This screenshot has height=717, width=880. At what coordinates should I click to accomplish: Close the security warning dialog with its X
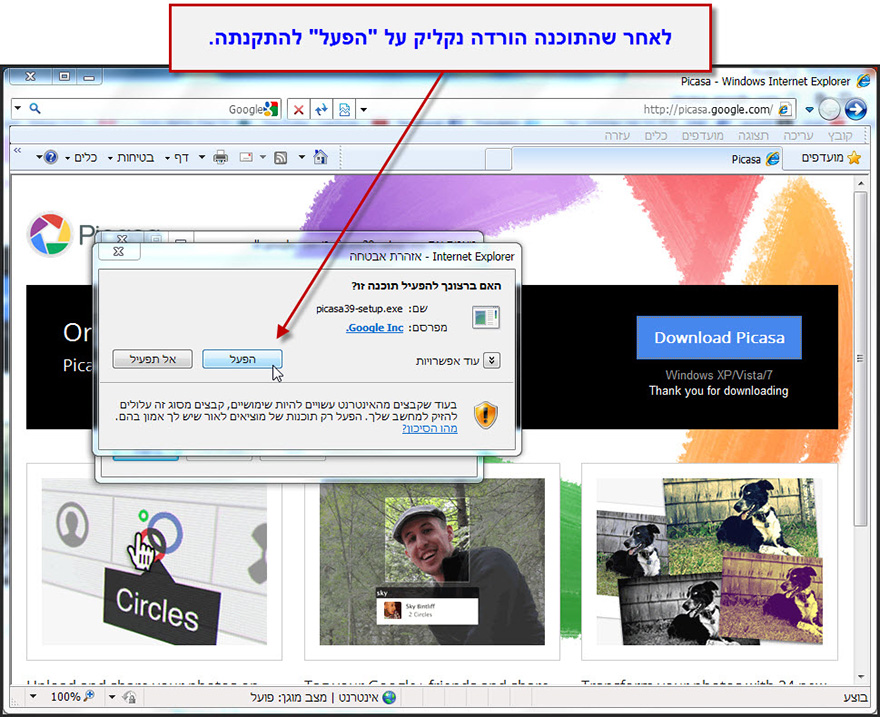pos(118,251)
